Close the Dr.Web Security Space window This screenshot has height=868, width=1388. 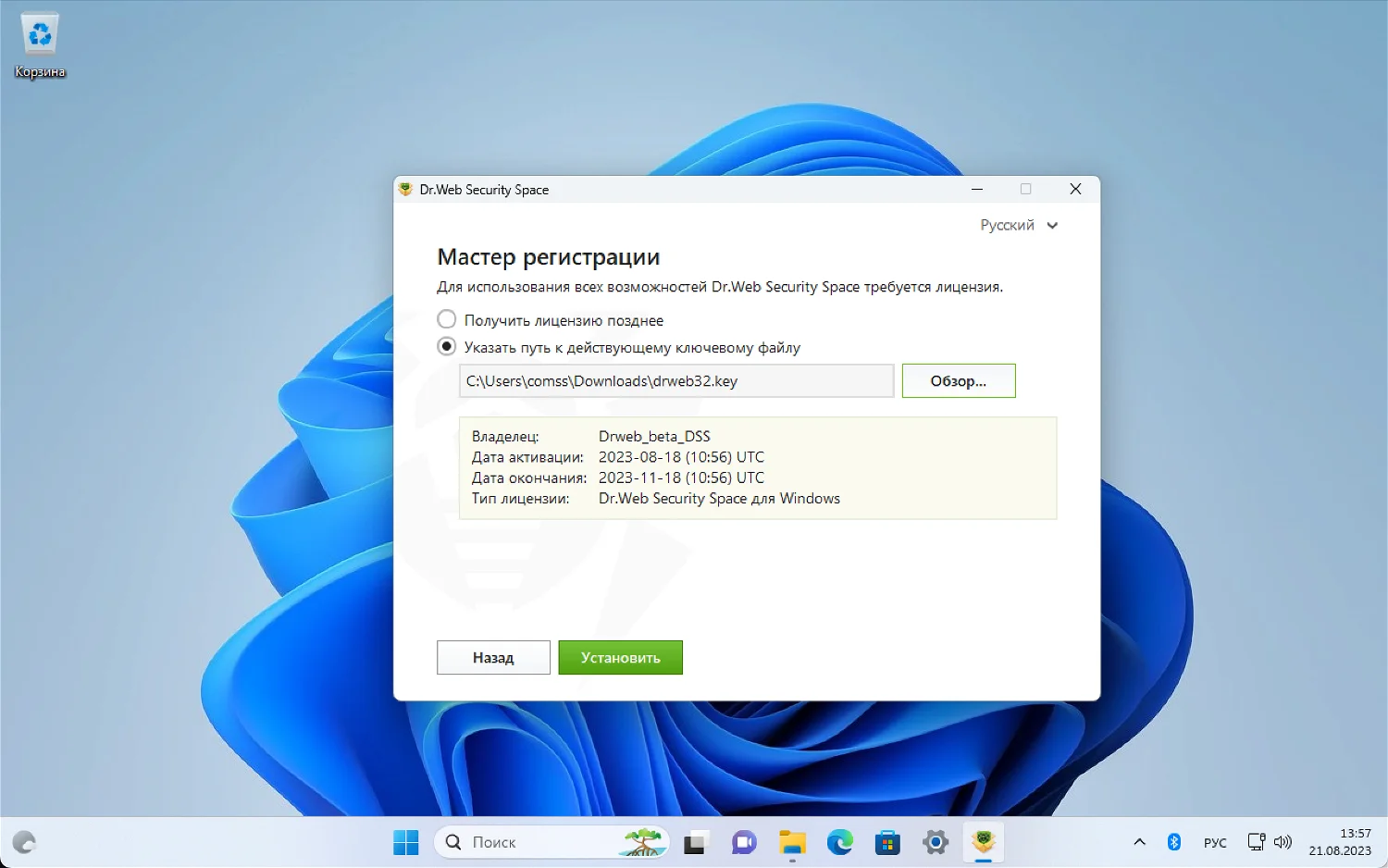pyautogui.click(x=1075, y=189)
